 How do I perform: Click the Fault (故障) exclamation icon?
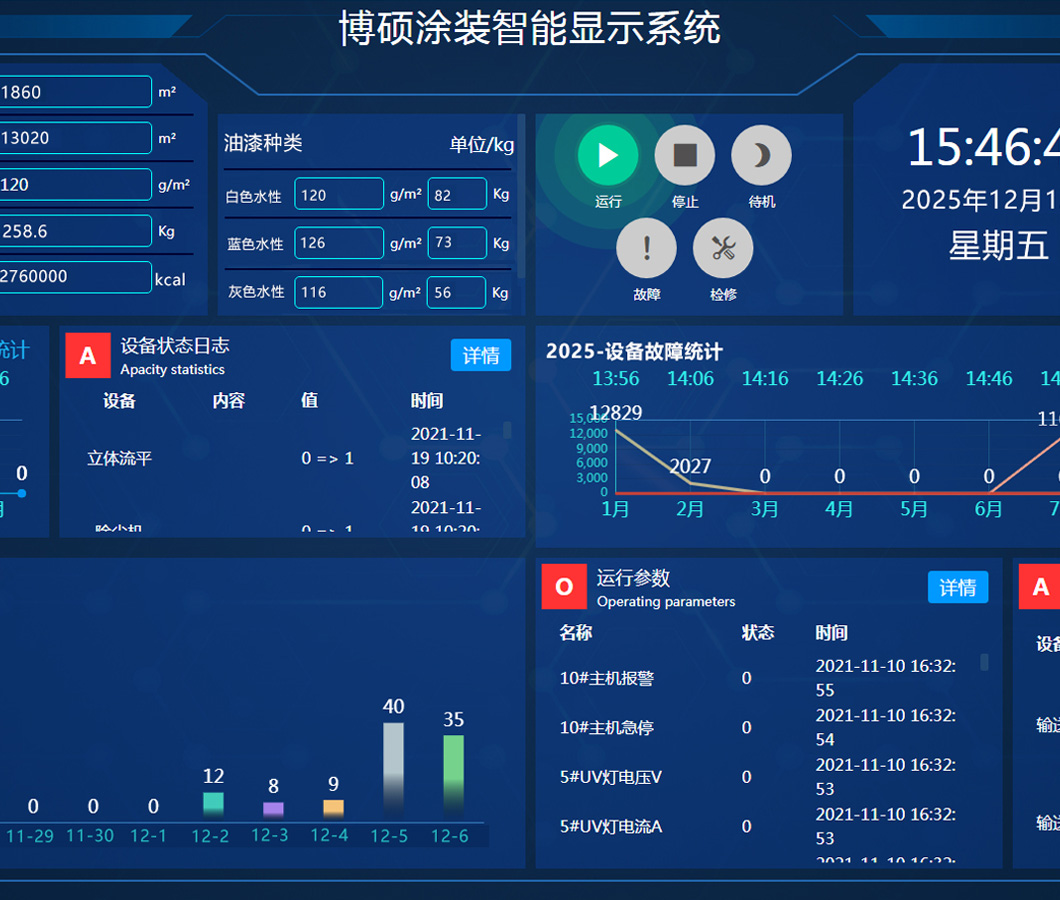point(646,248)
